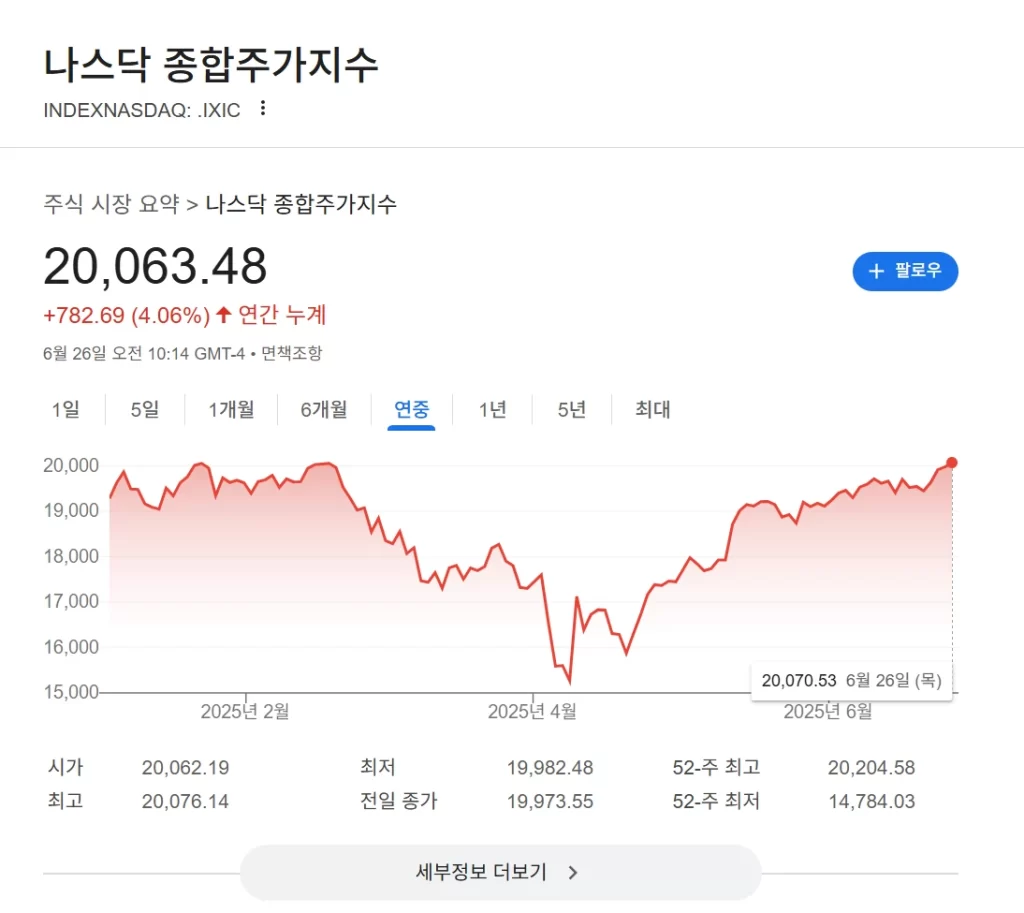The width and height of the screenshot is (1024, 913).
Task: Select the 6개월 time range
Action: tap(323, 409)
